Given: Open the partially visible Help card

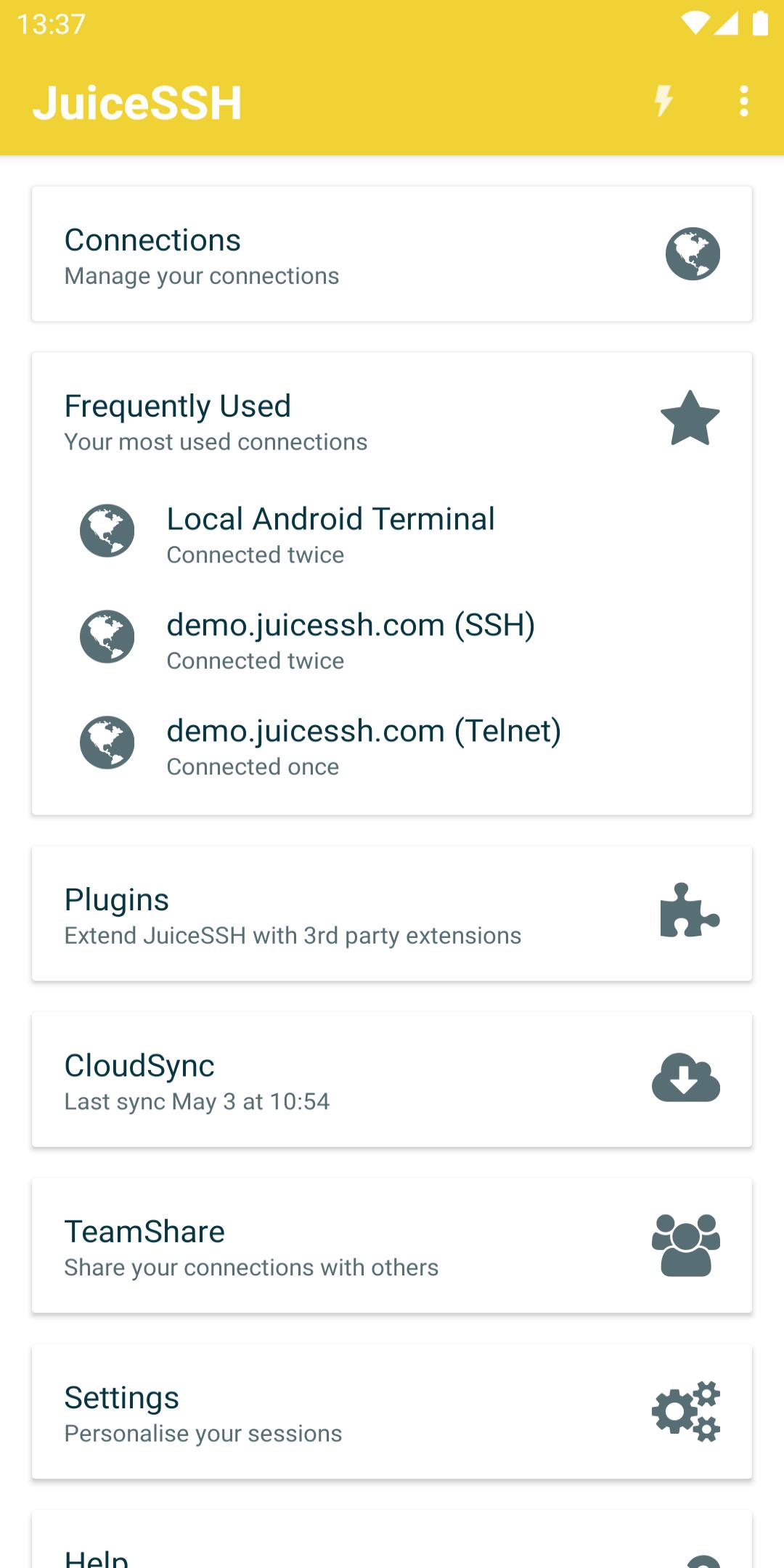Looking at the screenshot, I should point(392,1540).
